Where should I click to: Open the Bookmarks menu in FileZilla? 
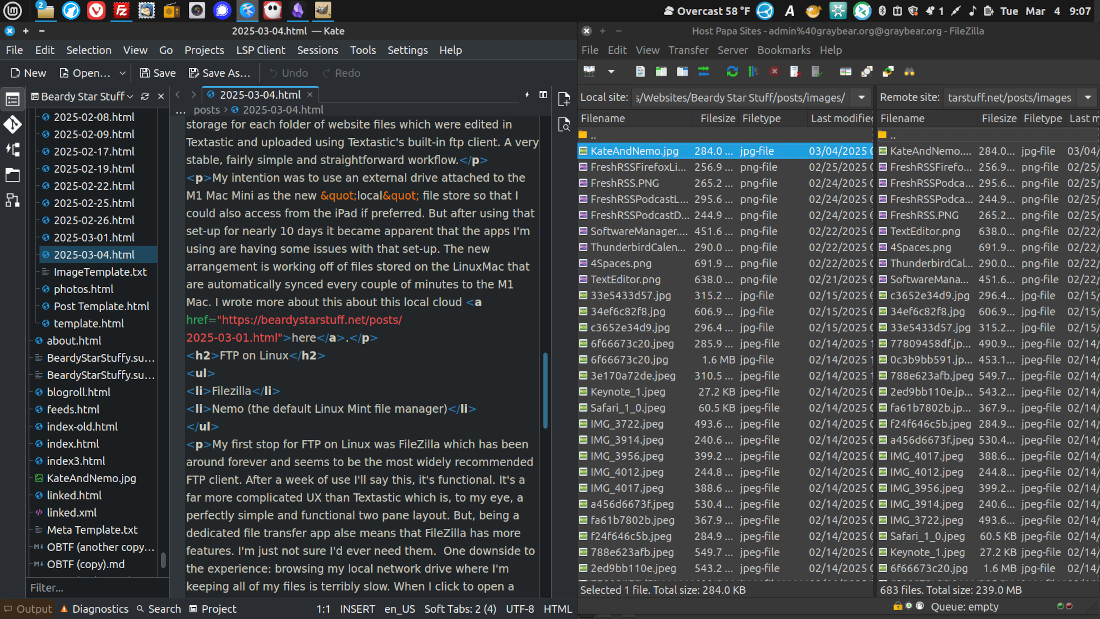point(783,50)
